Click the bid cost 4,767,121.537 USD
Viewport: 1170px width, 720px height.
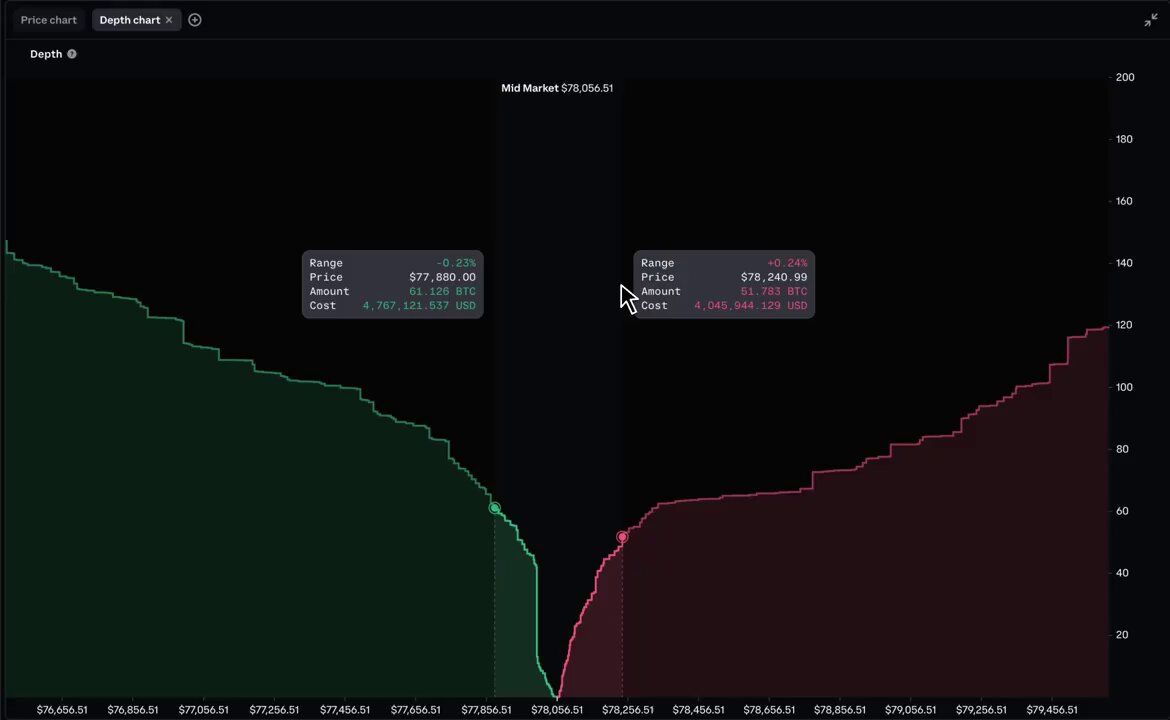point(419,305)
